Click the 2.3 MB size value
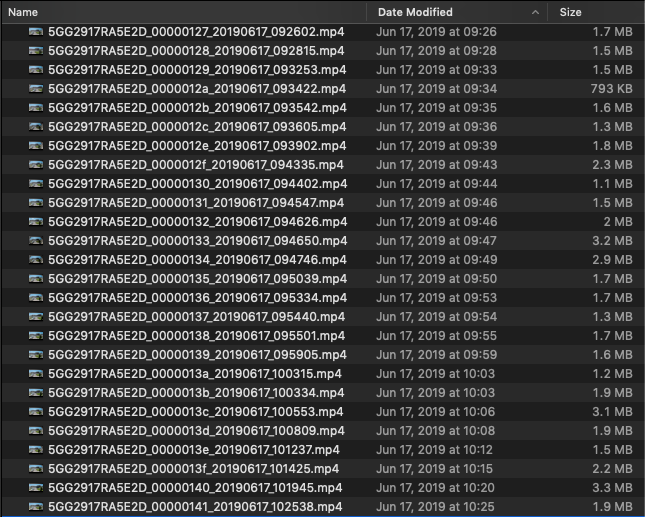This screenshot has width=645, height=517. coord(613,165)
